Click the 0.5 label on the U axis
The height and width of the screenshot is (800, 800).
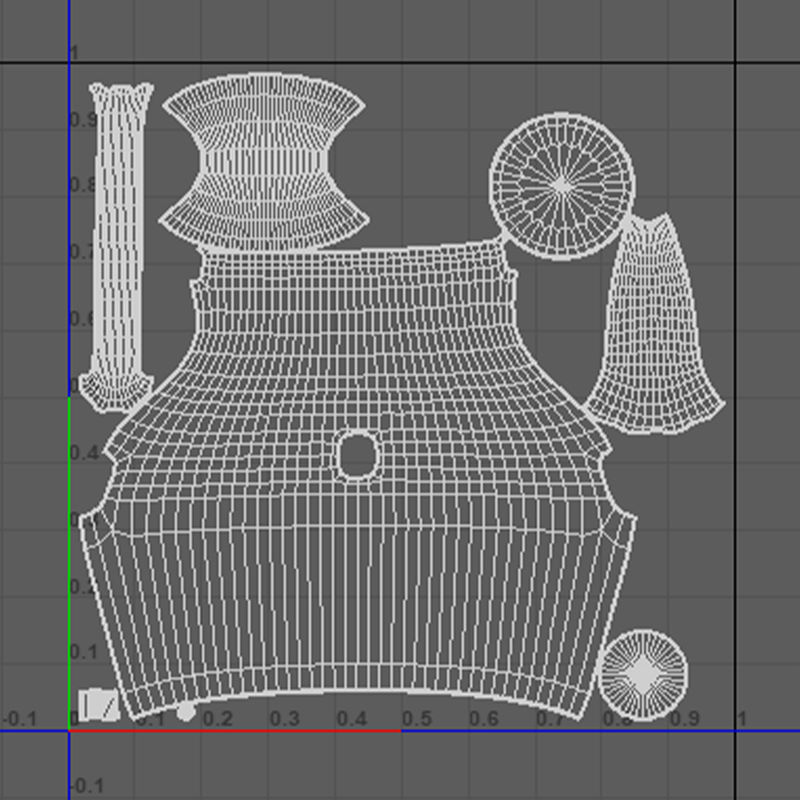[417, 719]
